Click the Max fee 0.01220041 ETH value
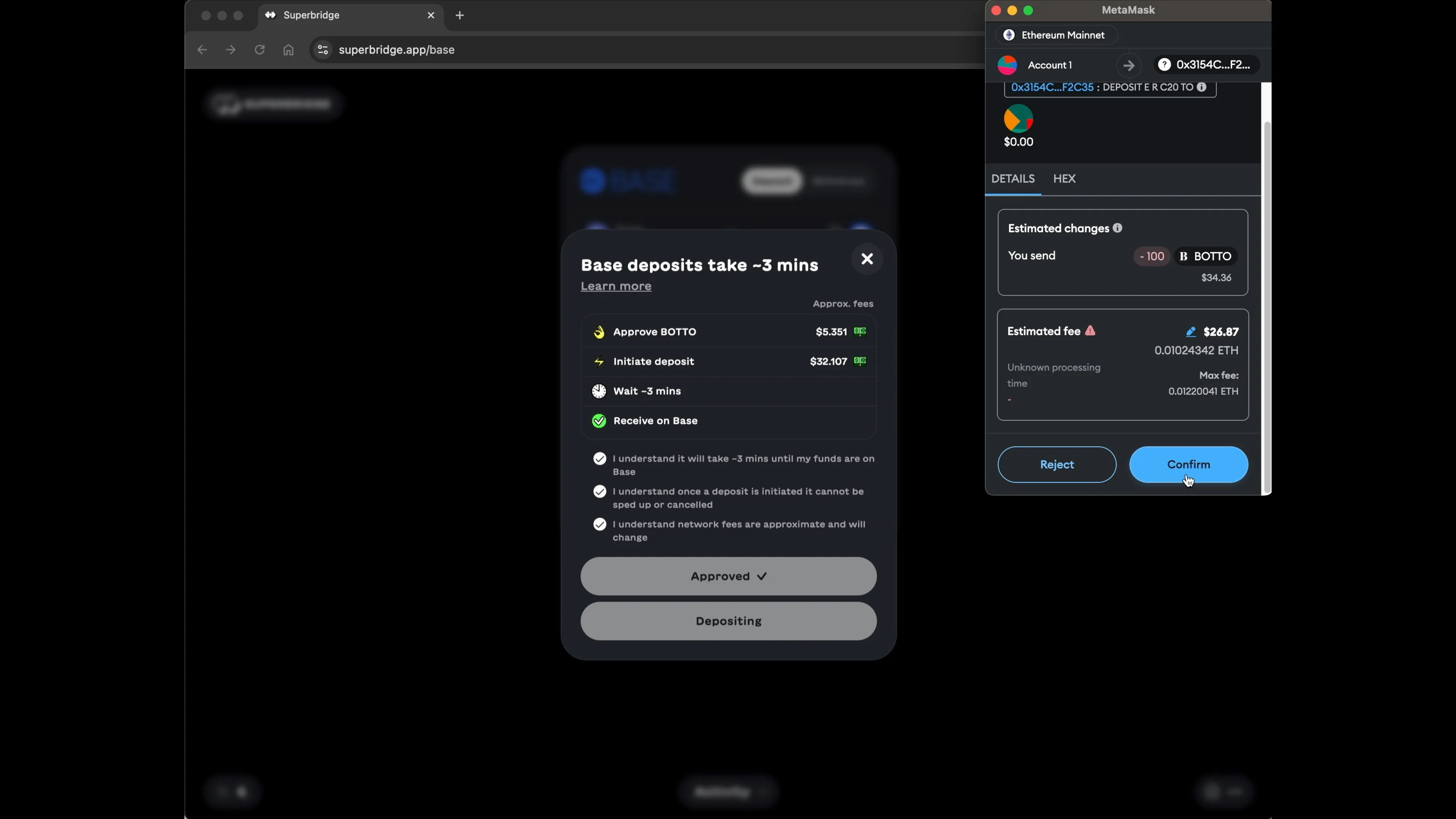Viewport: 1456px width, 819px height. (x=1203, y=391)
